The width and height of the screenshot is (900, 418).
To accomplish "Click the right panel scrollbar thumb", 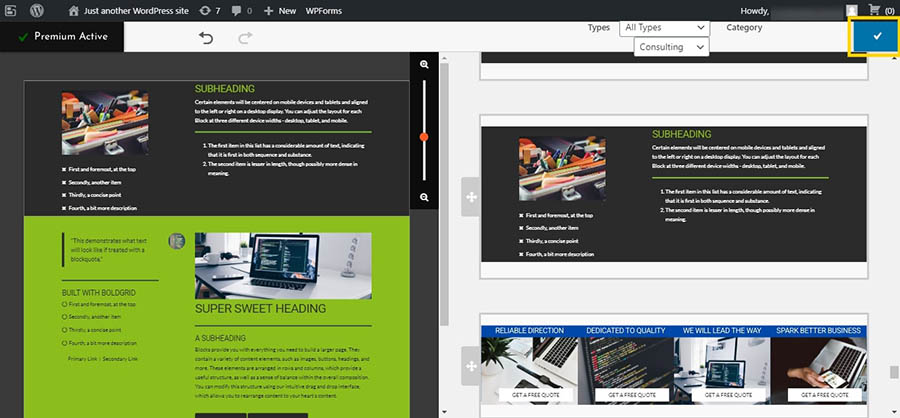I will 893,372.
